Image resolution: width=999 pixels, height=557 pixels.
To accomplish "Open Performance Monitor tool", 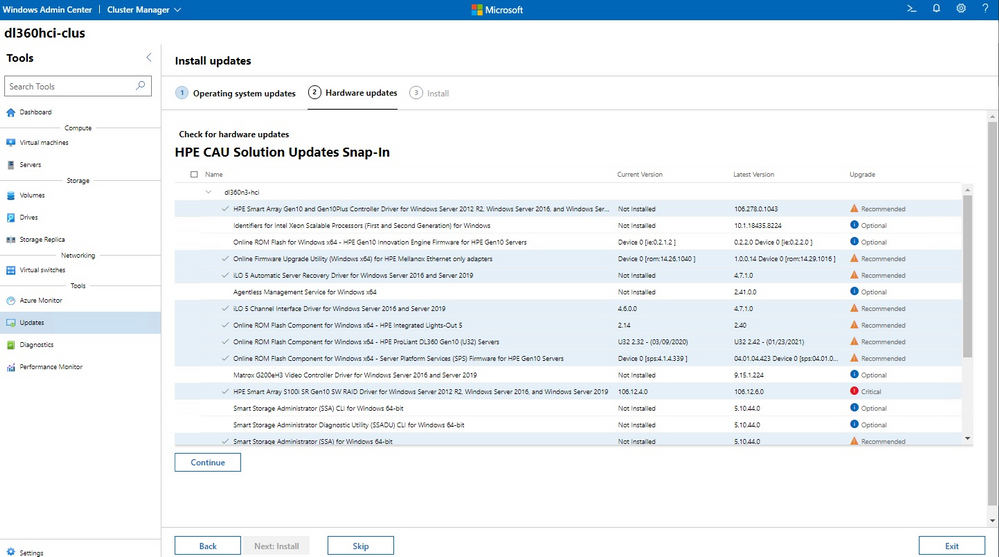I will coord(50,367).
